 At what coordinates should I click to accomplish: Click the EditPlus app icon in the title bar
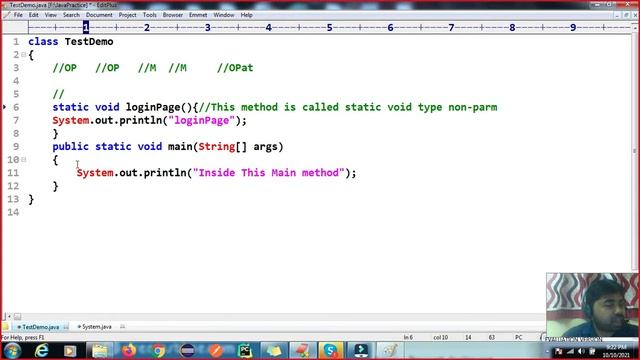(6, 5)
